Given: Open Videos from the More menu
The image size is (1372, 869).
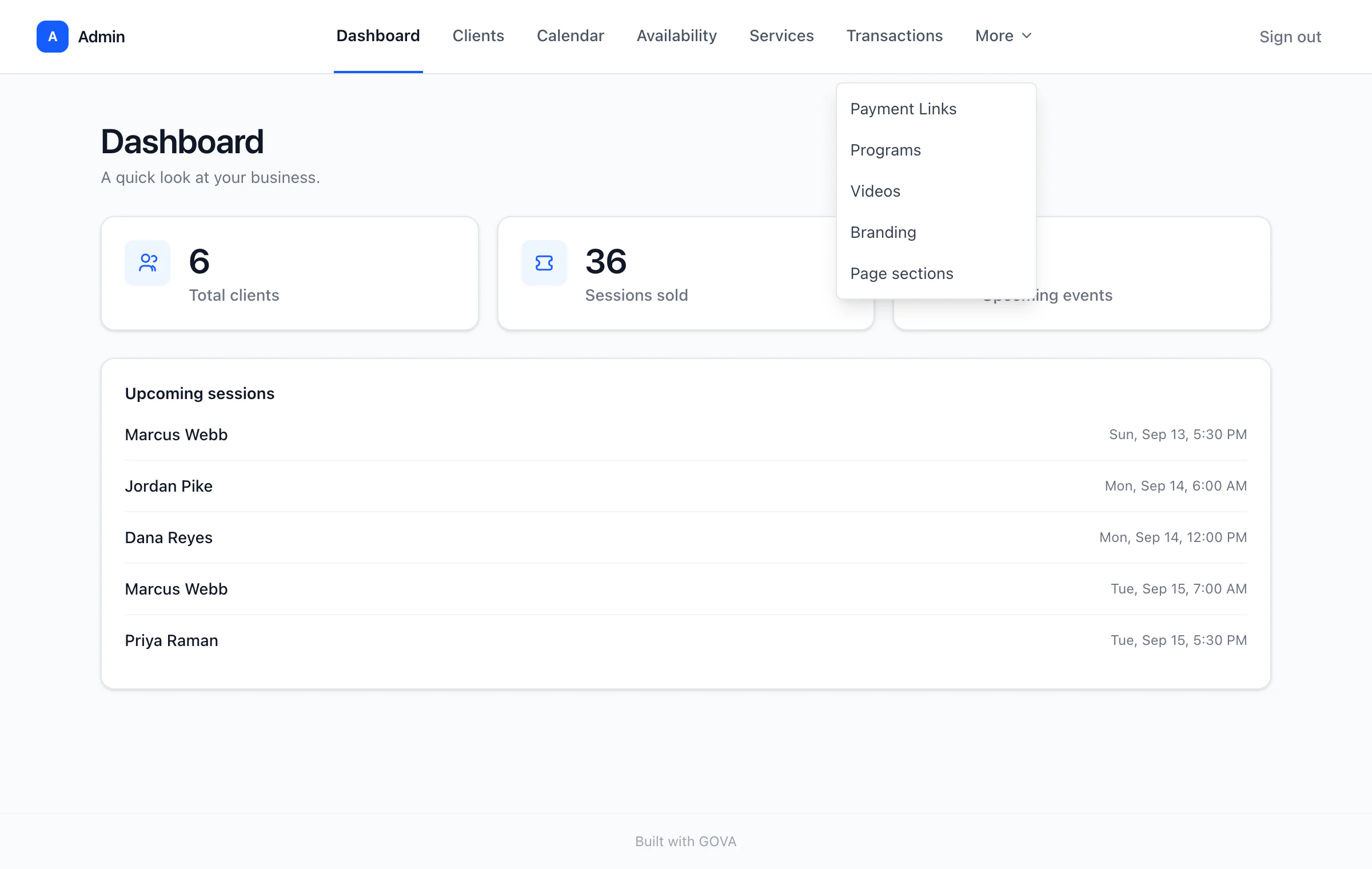Looking at the screenshot, I should coord(936,191).
